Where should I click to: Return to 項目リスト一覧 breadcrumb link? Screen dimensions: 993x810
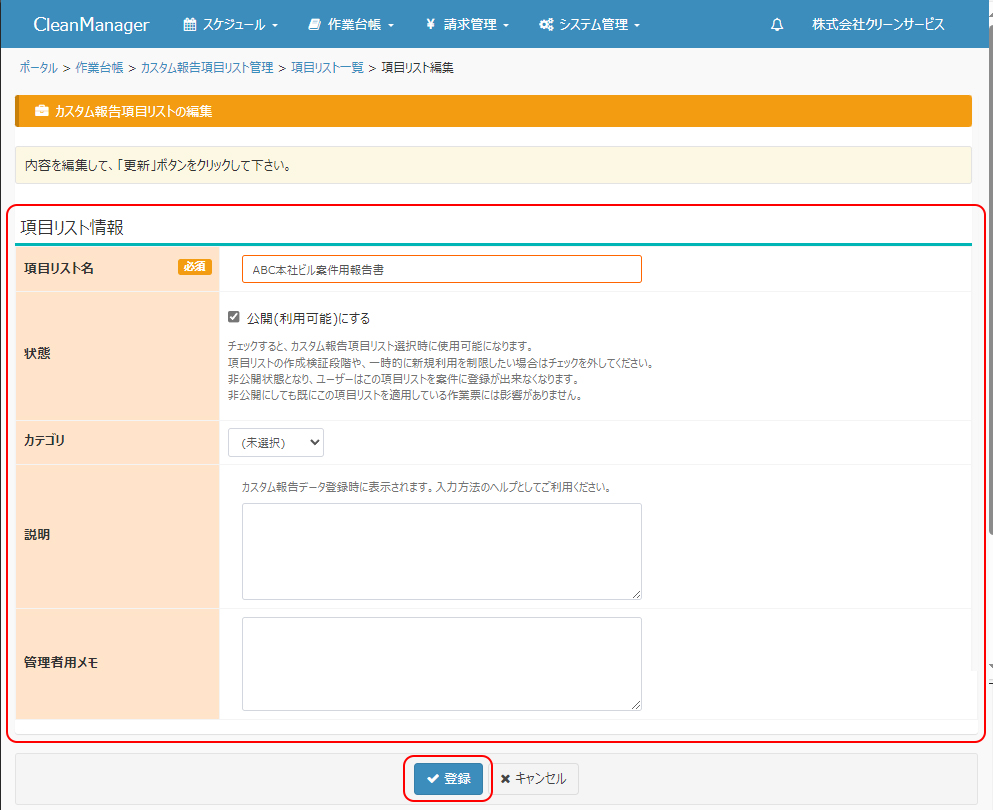click(x=327, y=68)
